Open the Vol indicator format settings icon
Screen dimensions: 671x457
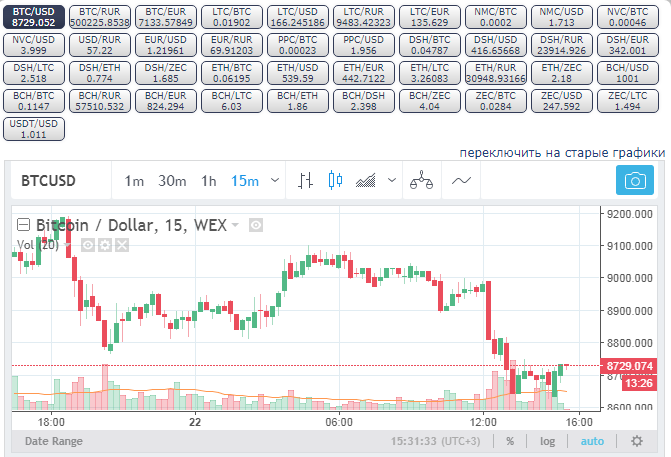[x=105, y=244]
